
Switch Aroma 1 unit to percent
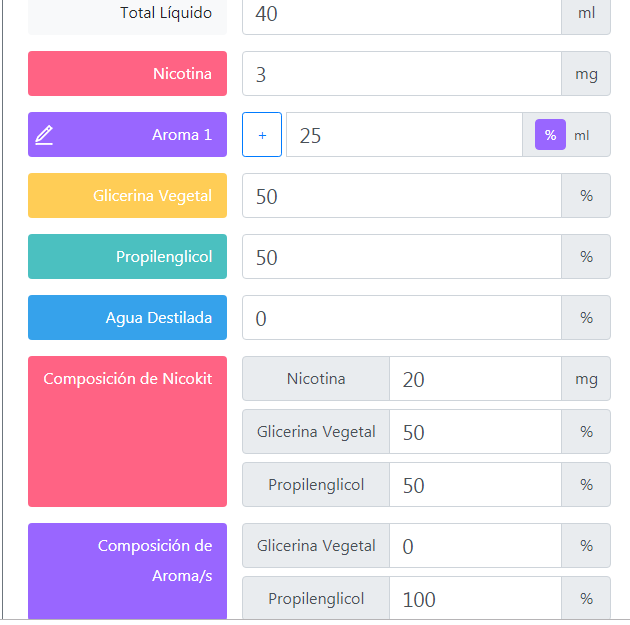tap(550, 135)
